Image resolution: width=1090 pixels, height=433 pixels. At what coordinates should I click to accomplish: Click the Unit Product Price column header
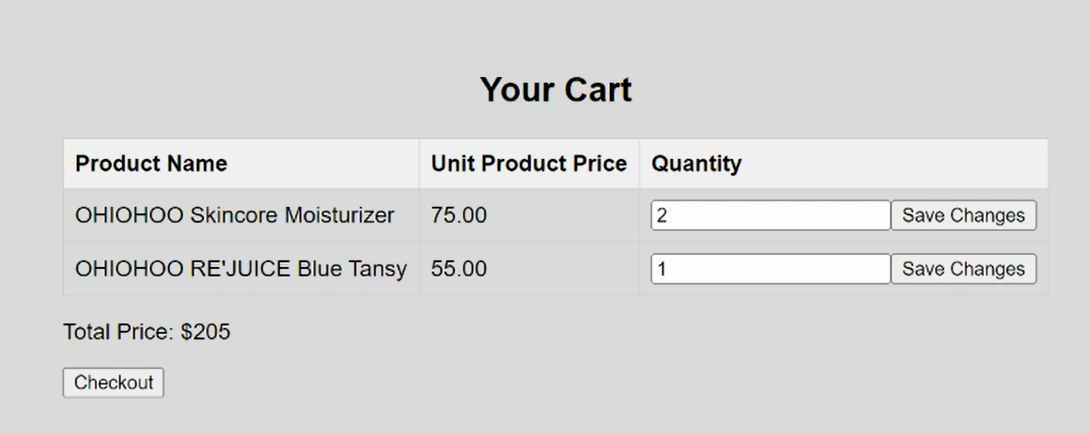pyautogui.click(x=529, y=164)
